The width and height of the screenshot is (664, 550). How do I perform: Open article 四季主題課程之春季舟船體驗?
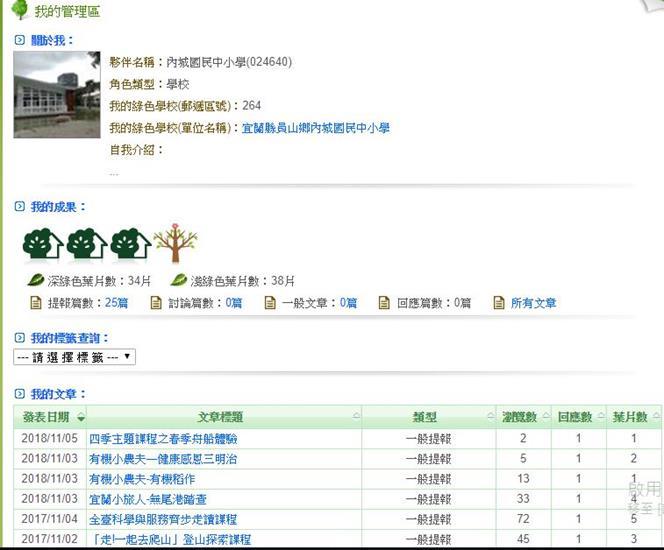[x=163, y=439]
